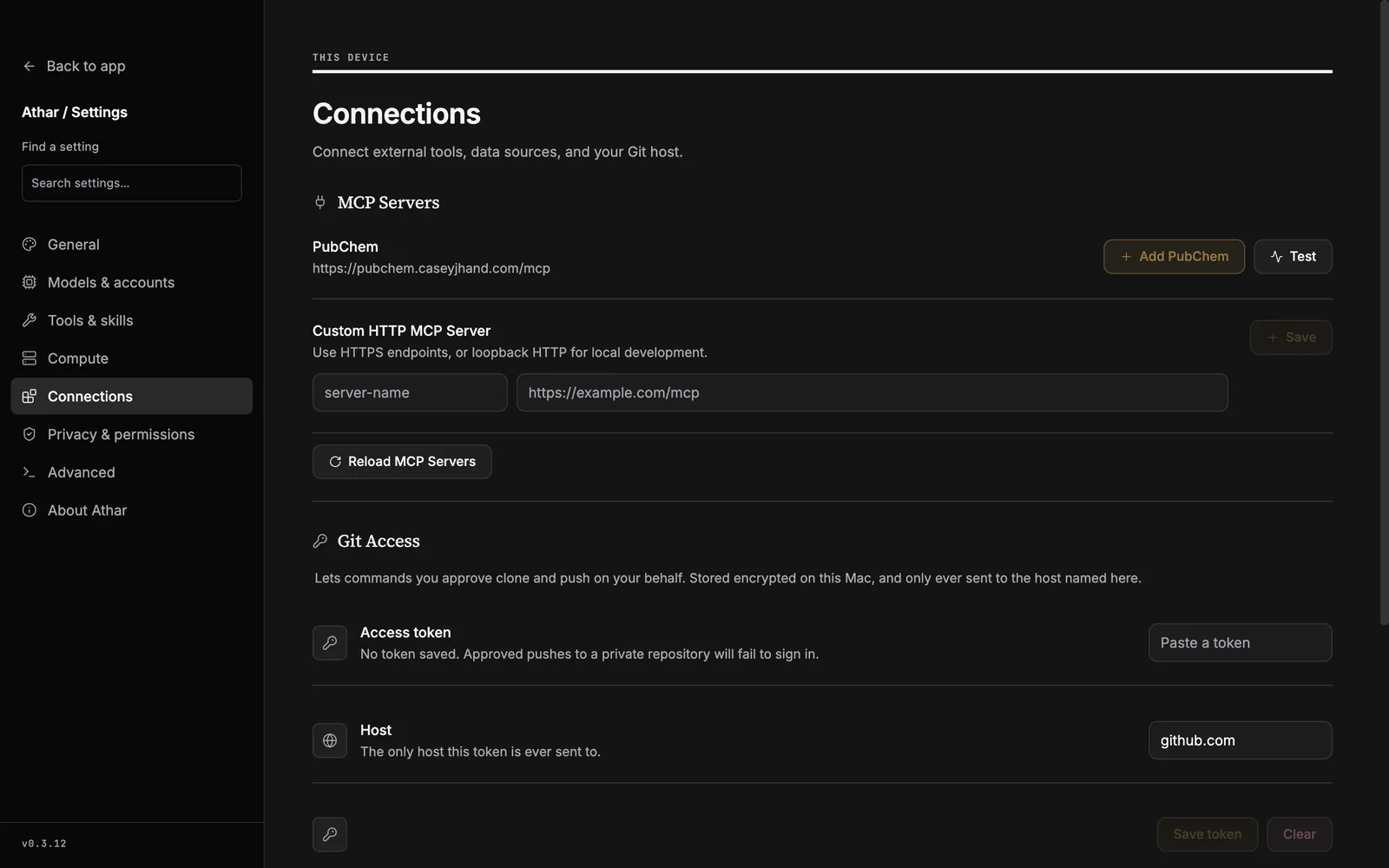Click 'No token saved' description text
1389x868 pixels.
[x=589, y=654]
